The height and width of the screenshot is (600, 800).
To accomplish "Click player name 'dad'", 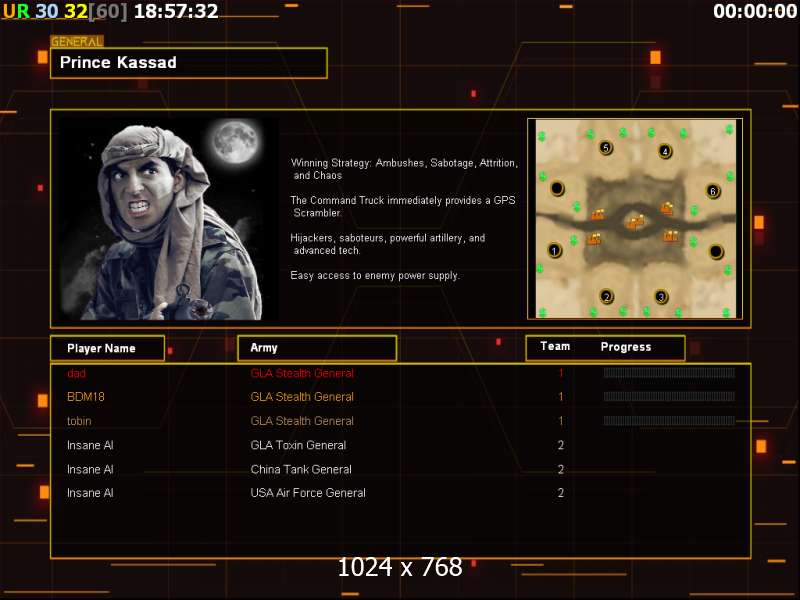I will [77, 373].
